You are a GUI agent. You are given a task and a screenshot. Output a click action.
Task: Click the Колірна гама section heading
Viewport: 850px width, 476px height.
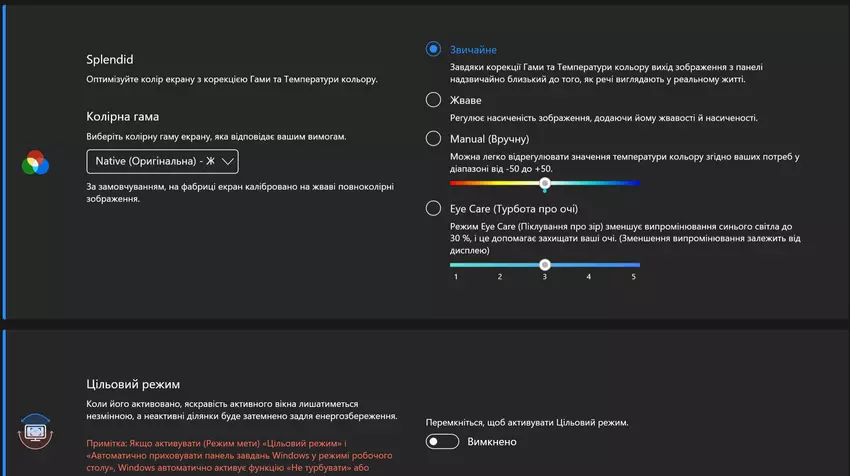tap(122, 116)
